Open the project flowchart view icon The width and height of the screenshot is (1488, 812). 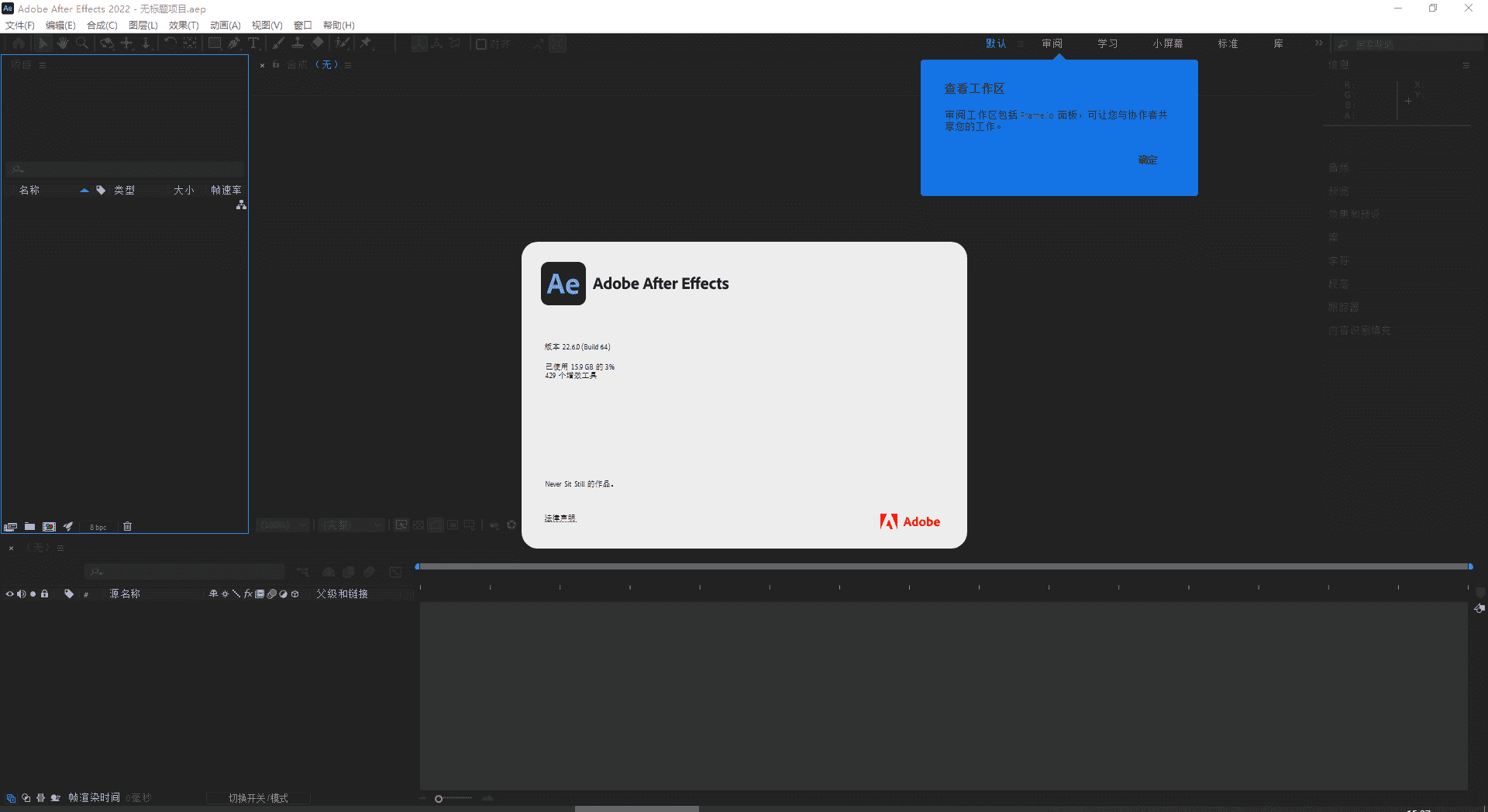tap(241, 205)
